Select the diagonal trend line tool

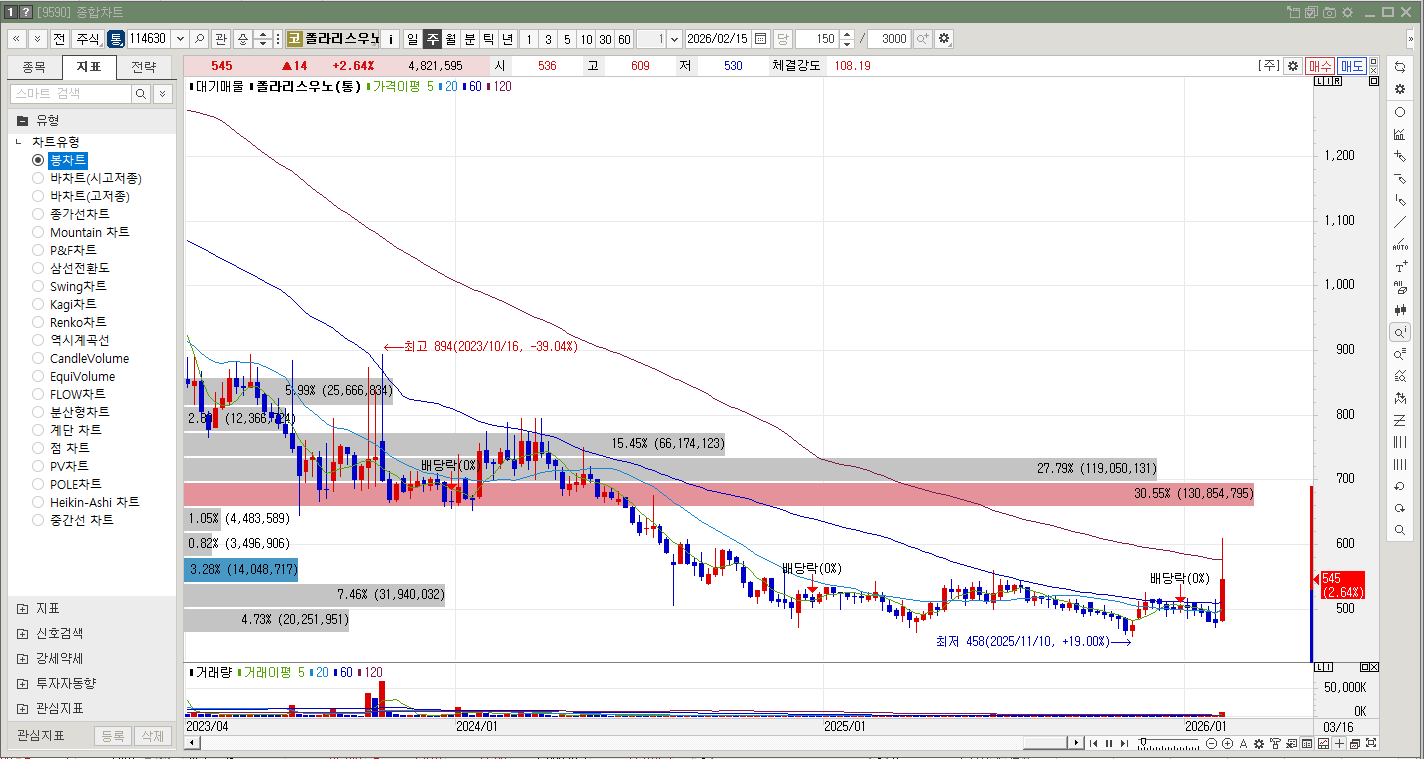(1400, 222)
